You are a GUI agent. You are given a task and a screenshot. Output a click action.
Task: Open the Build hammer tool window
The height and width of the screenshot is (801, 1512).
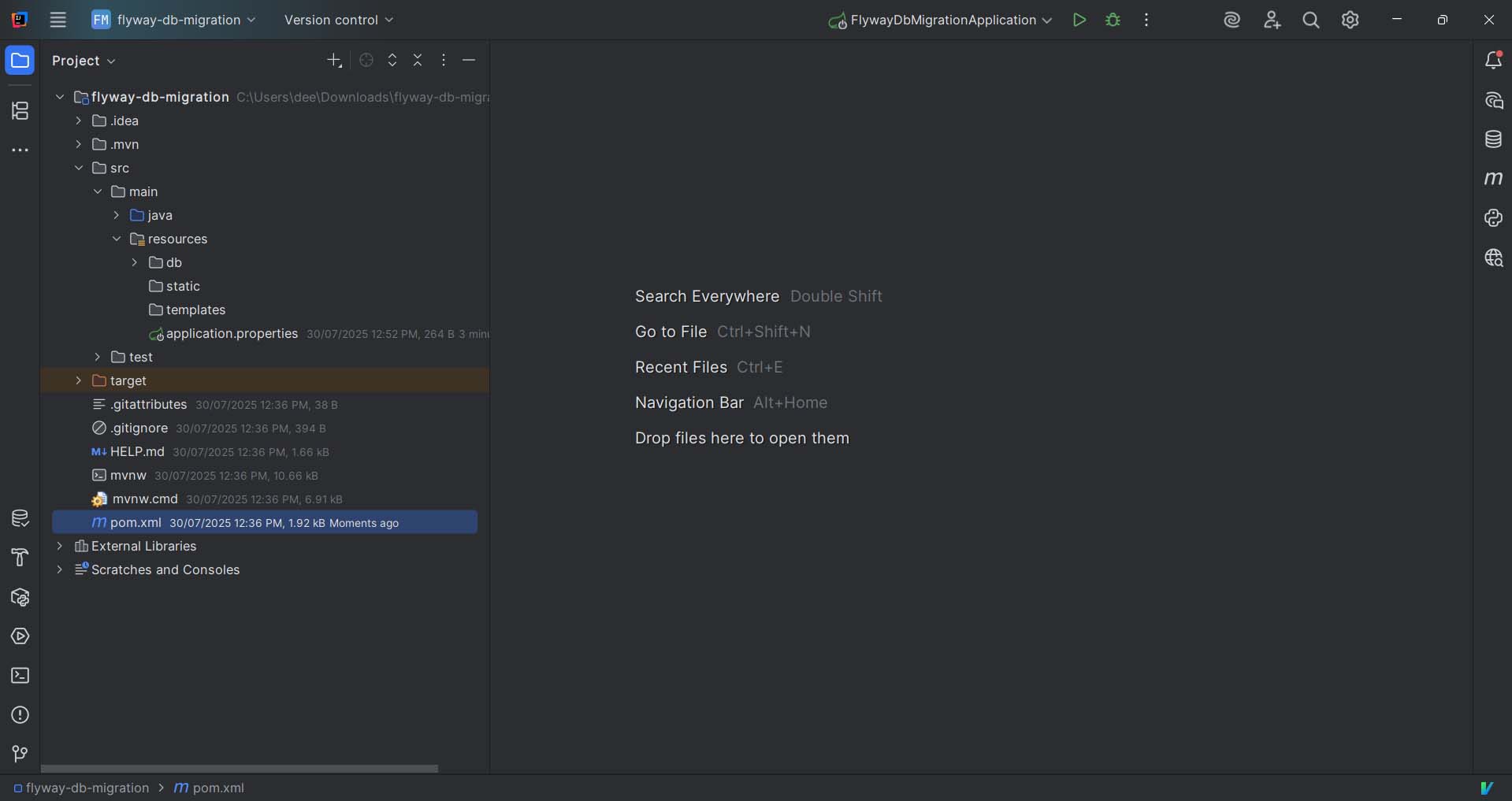20,558
